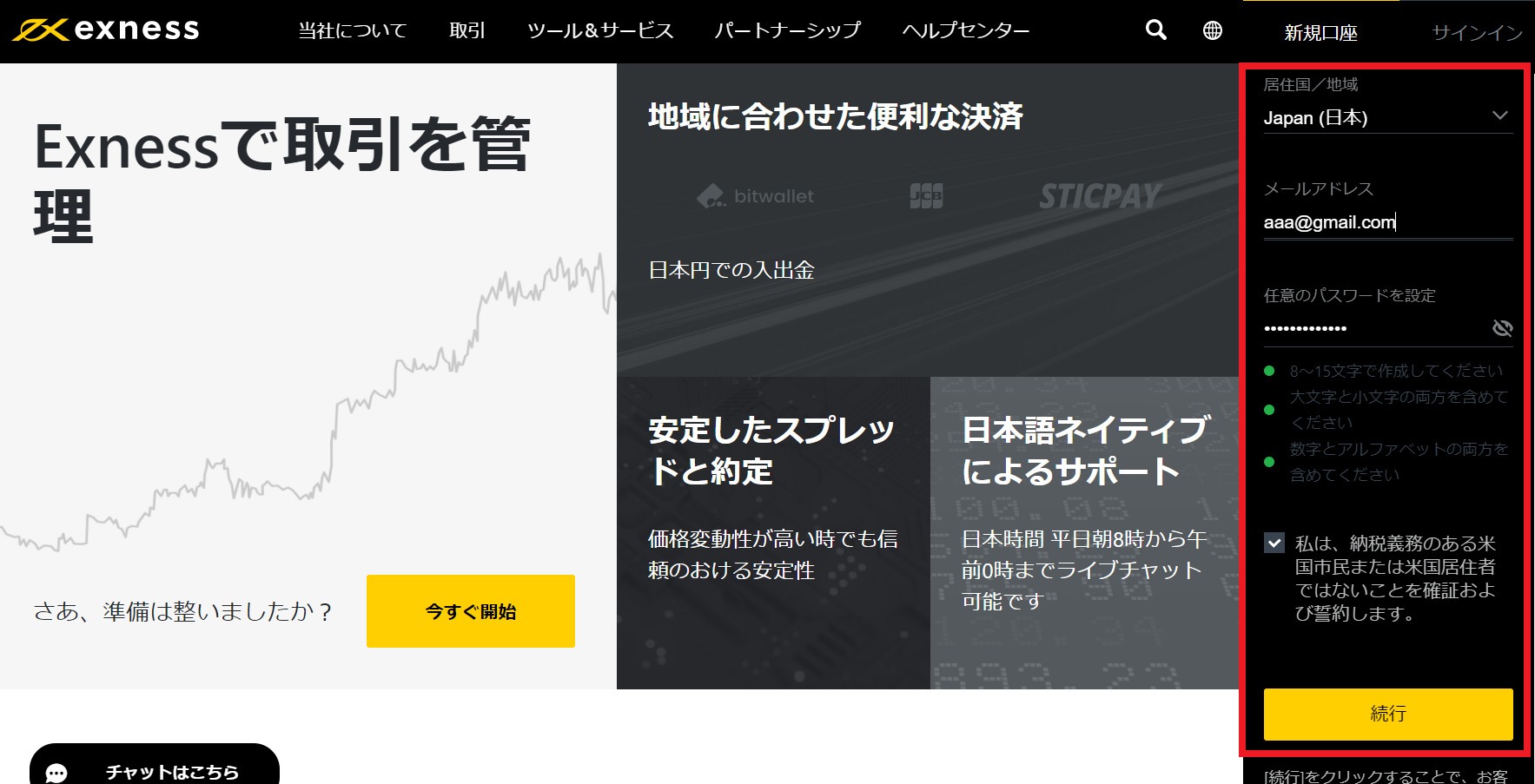Click the STICPAY payment logo
This screenshot has width=1535, height=784.
tap(1100, 196)
